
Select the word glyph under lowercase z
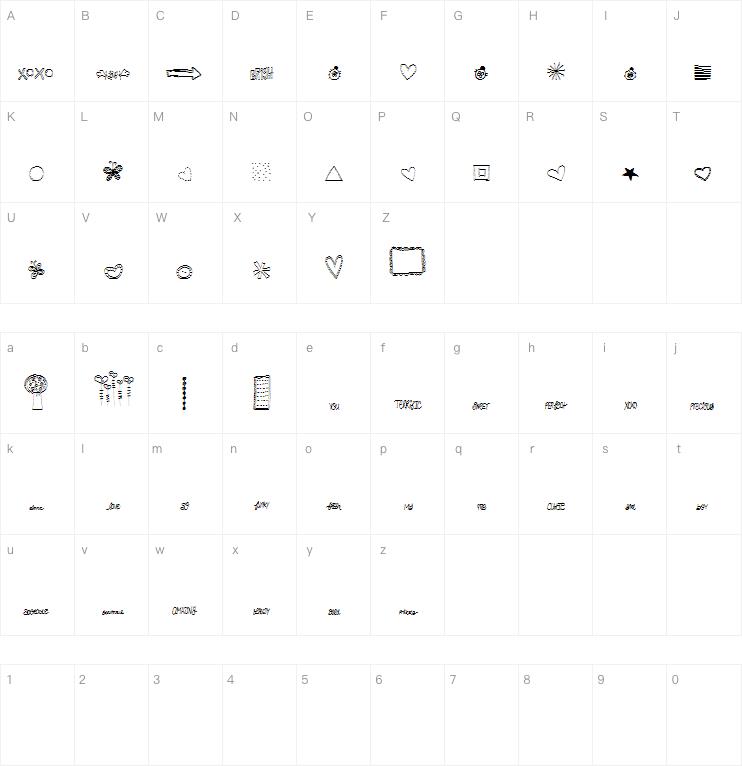click(x=408, y=612)
